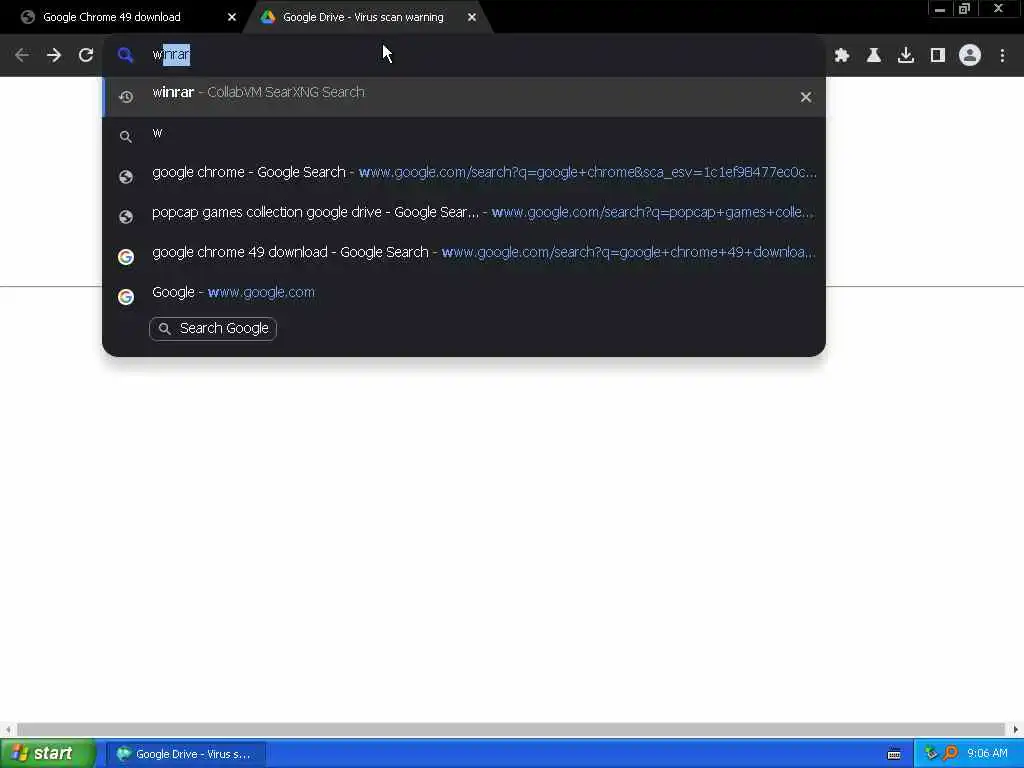Click the Google logo icon beside www.google.com
The image size is (1024, 768).
click(x=126, y=296)
